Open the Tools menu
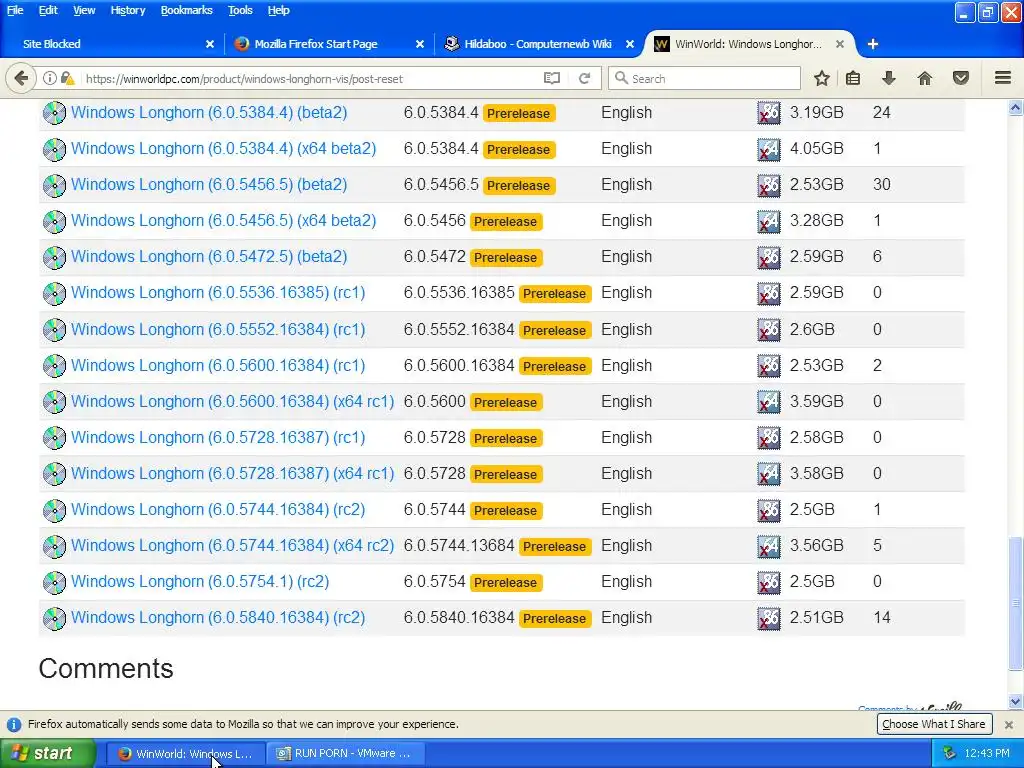The image size is (1024, 768). coord(240,10)
